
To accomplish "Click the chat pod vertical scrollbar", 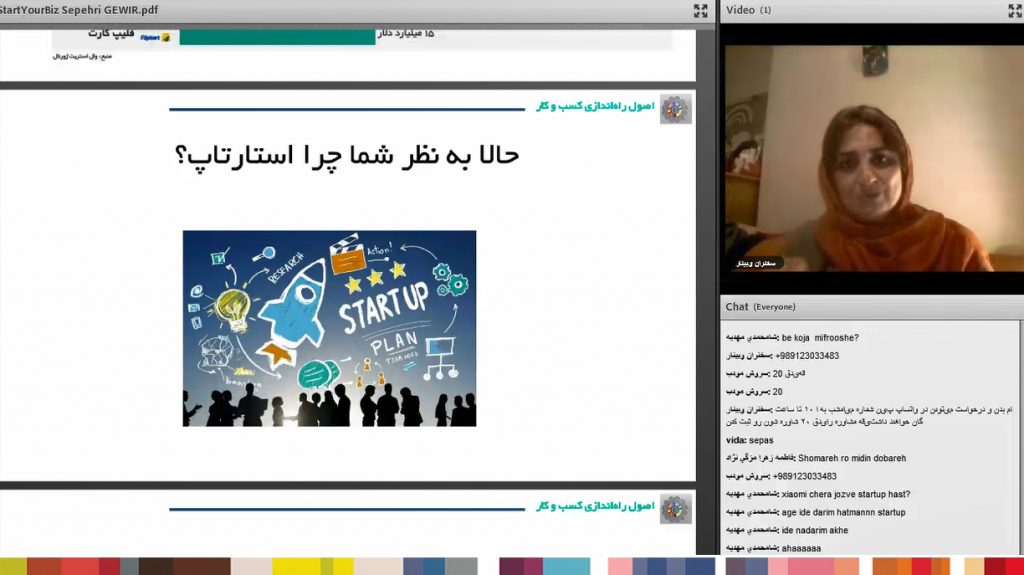I will click(x=1017, y=430).
